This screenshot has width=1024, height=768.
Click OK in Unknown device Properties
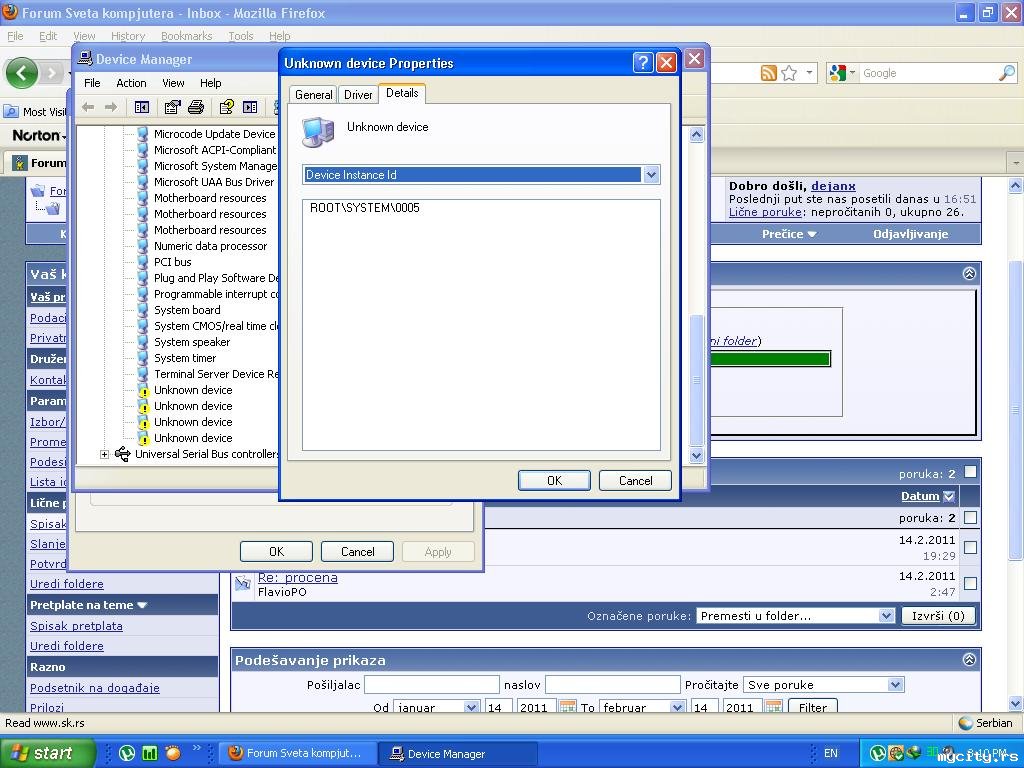click(554, 481)
